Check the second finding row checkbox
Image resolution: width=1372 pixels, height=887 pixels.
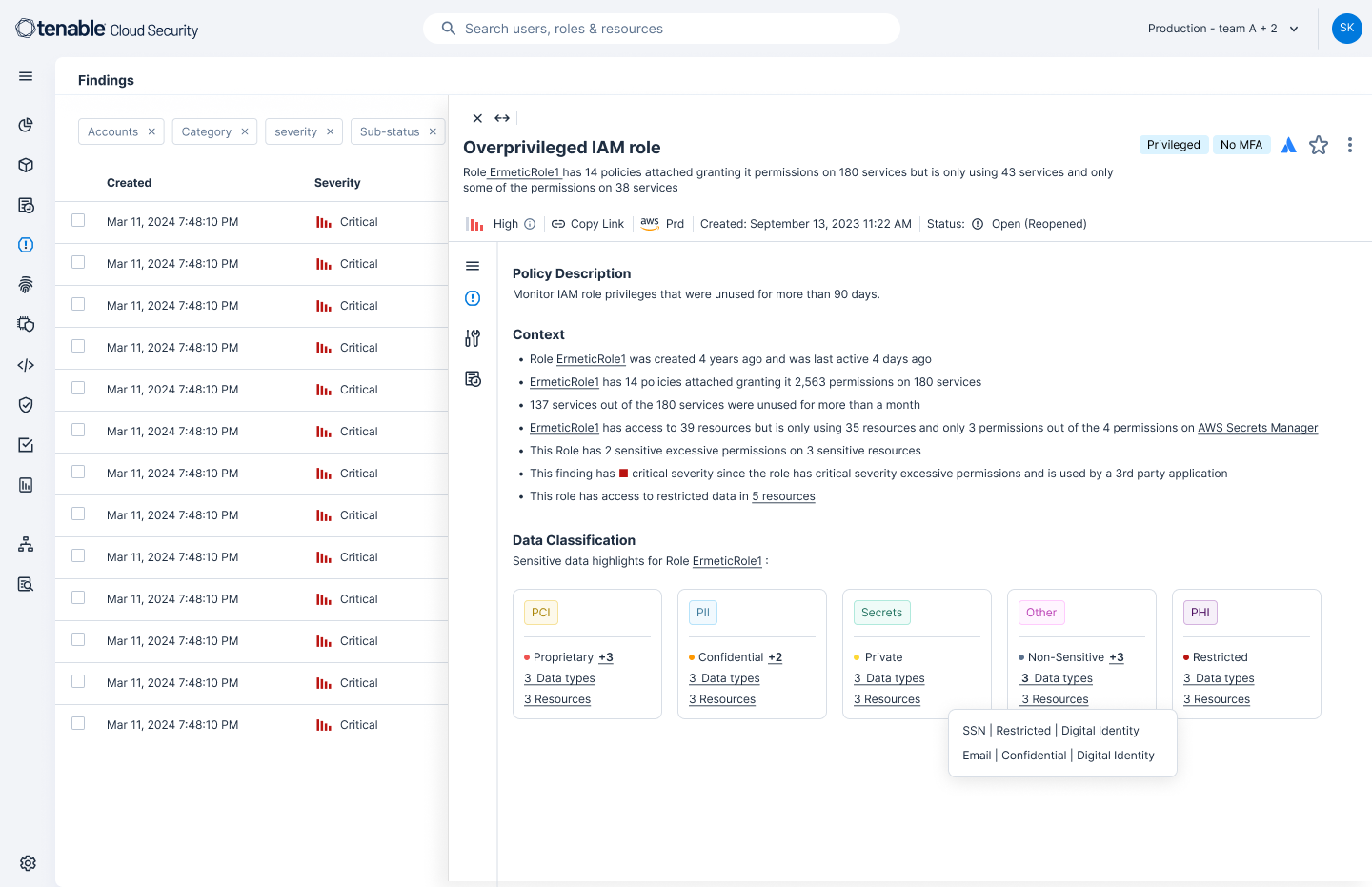click(x=78, y=263)
